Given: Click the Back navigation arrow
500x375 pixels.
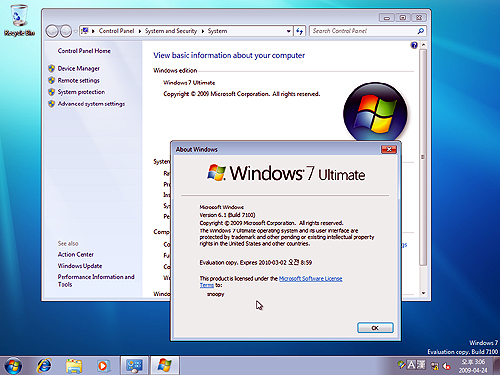Looking at the screenshot, I should click(x=52, y=31).
